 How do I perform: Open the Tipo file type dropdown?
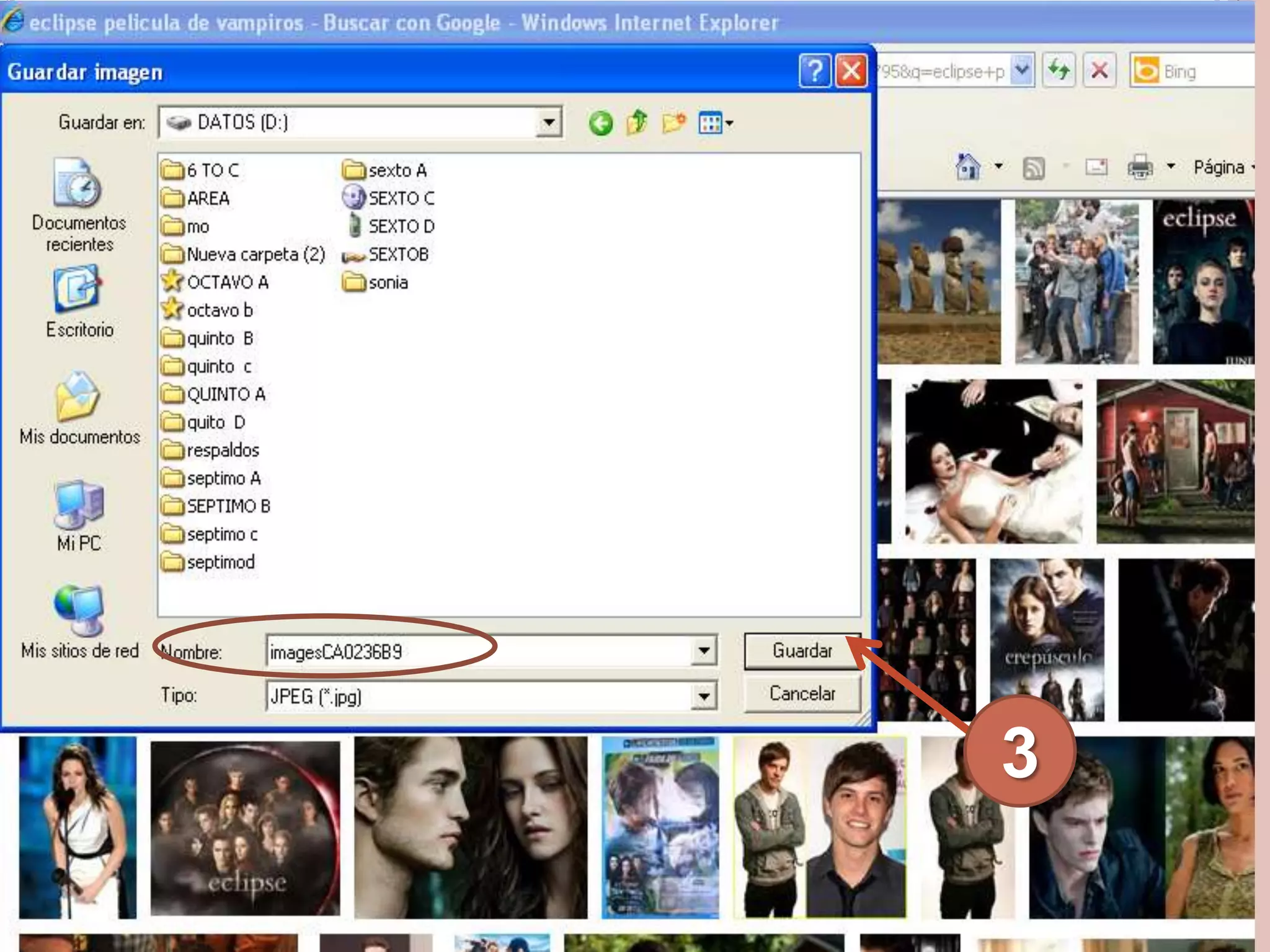pyautogui.click(x=704, y=696)
